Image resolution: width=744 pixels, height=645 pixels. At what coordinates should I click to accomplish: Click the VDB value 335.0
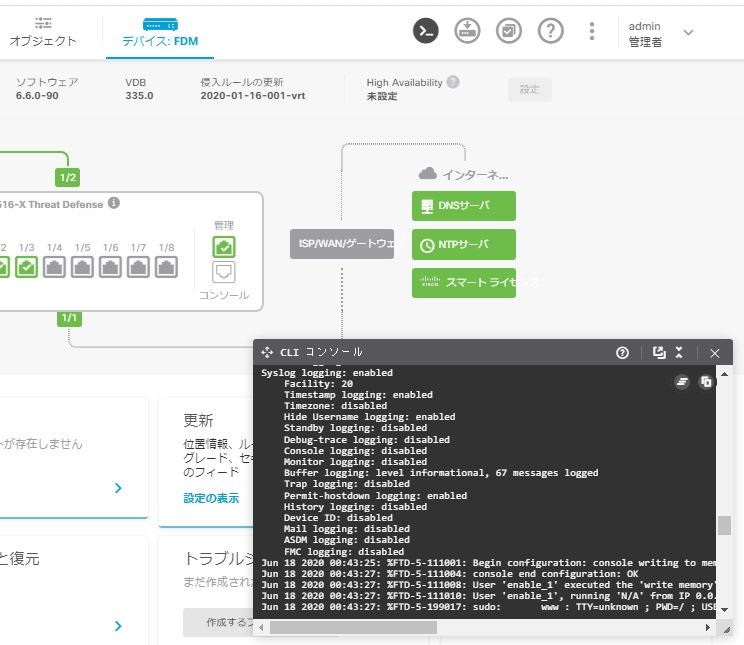click(140, 96)
